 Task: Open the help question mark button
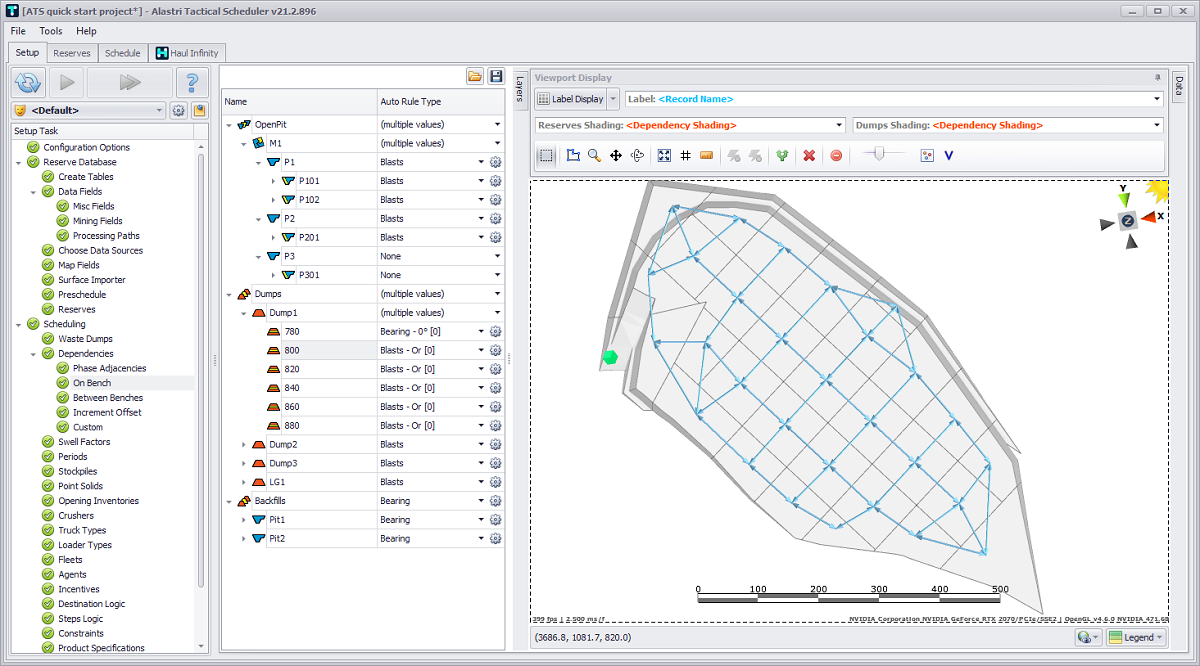pyautogui.click(x=192, y=82)
